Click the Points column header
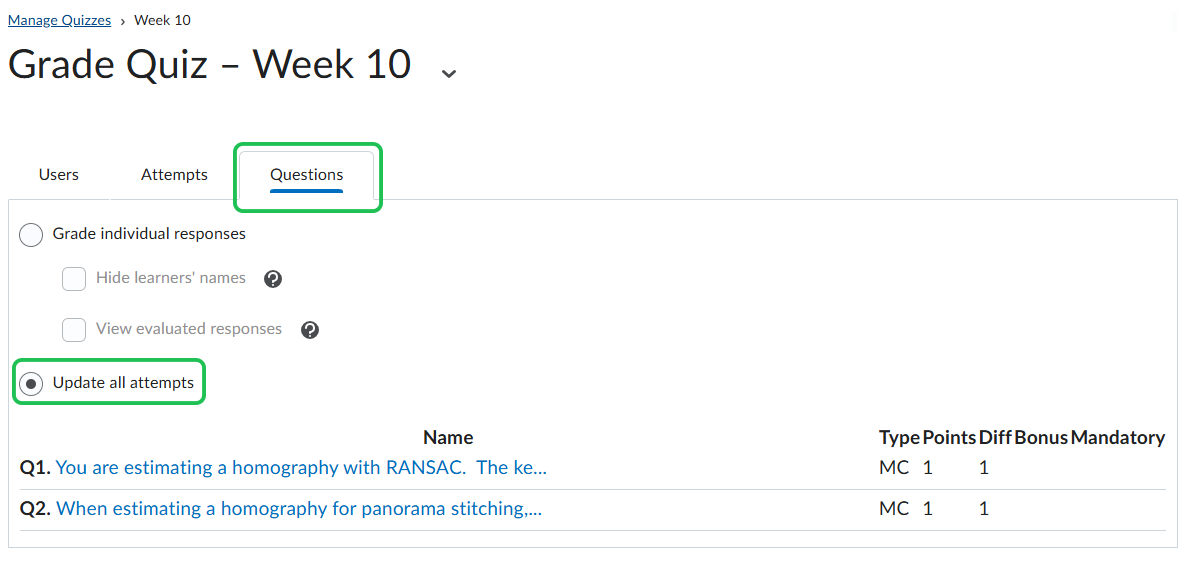This screenshot has height=576, width=1200. click(949, 438)
